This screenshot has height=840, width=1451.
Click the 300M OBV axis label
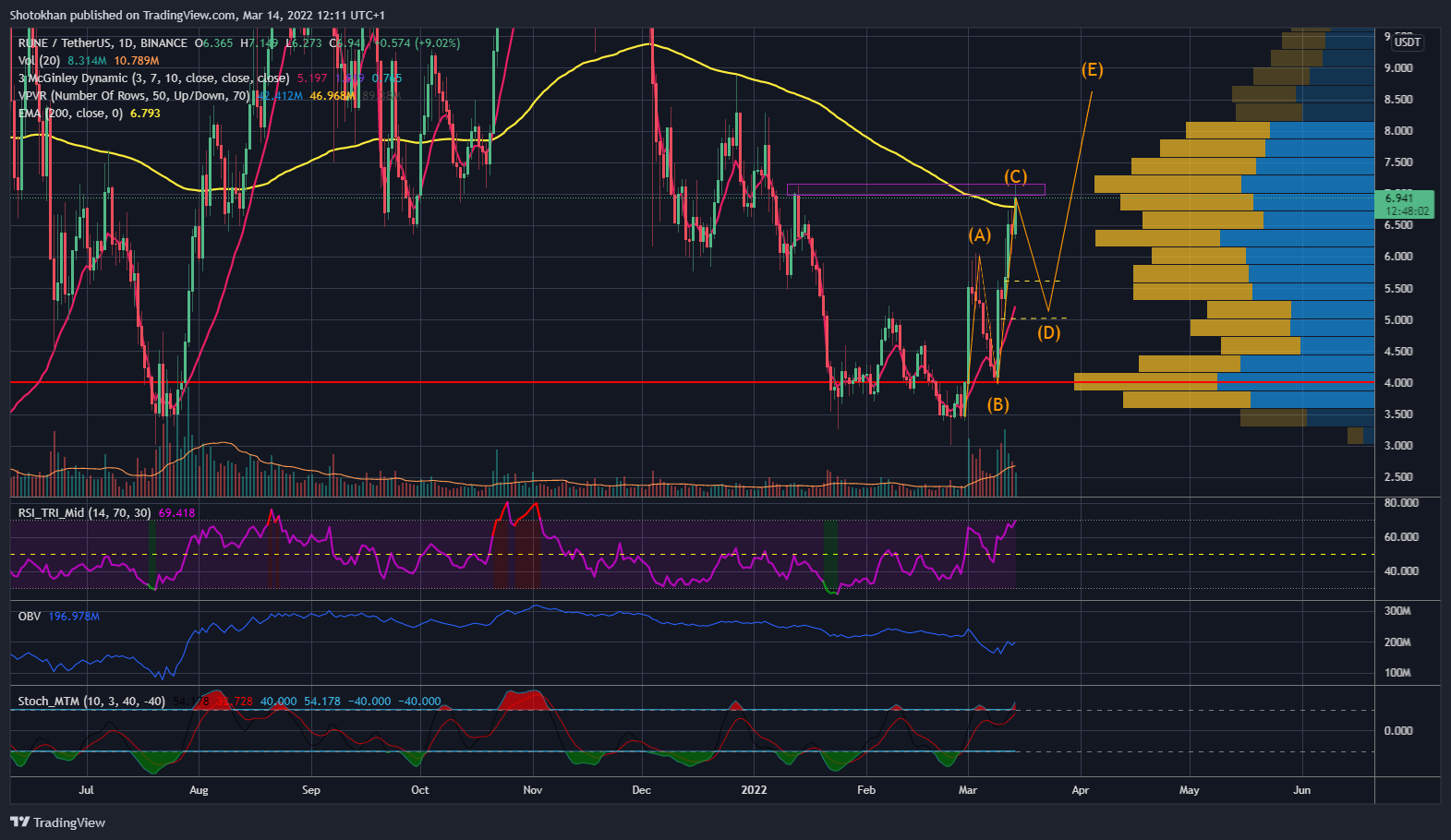coord(1397,611)
